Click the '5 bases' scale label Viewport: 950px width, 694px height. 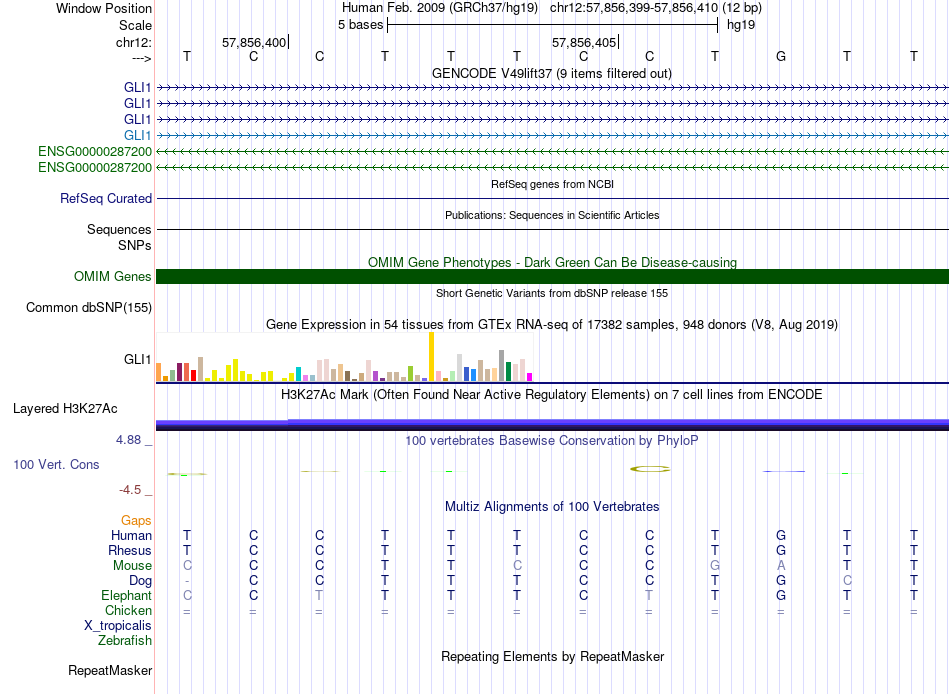click(x=360, y=25)
